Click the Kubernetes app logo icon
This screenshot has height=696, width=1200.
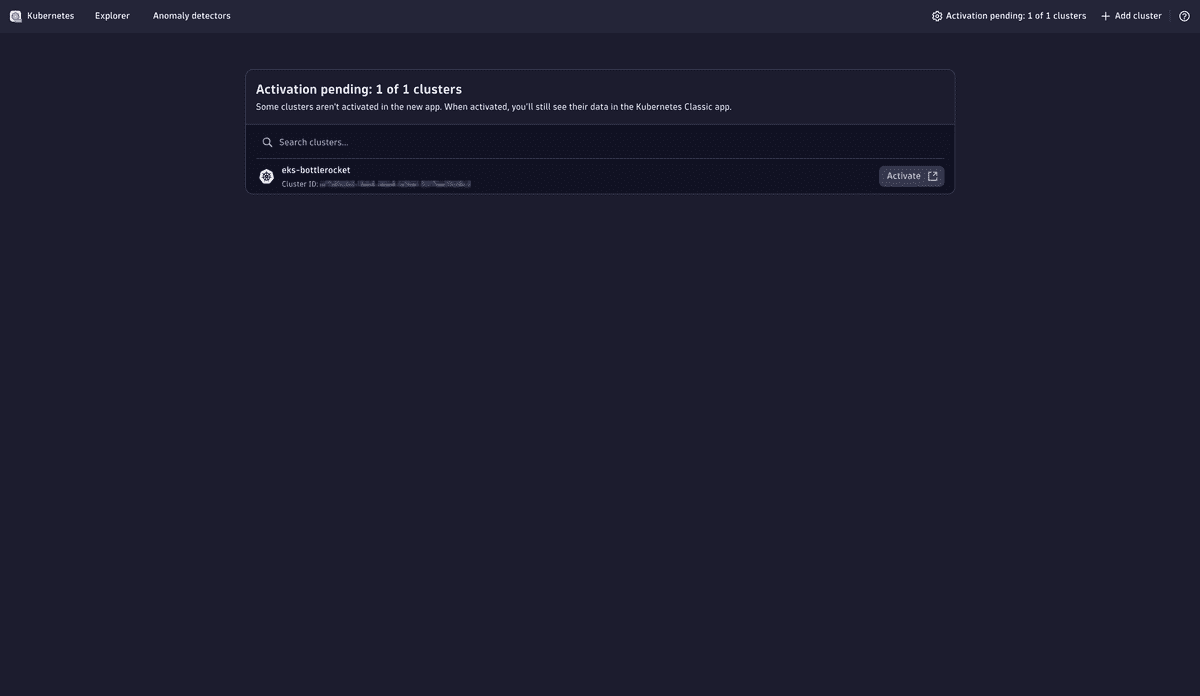click(x=15, y=16)
